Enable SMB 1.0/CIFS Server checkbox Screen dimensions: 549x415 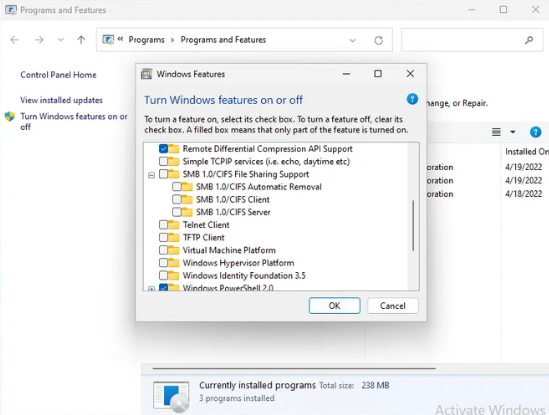pyautogui.click(x=176, y=212)
